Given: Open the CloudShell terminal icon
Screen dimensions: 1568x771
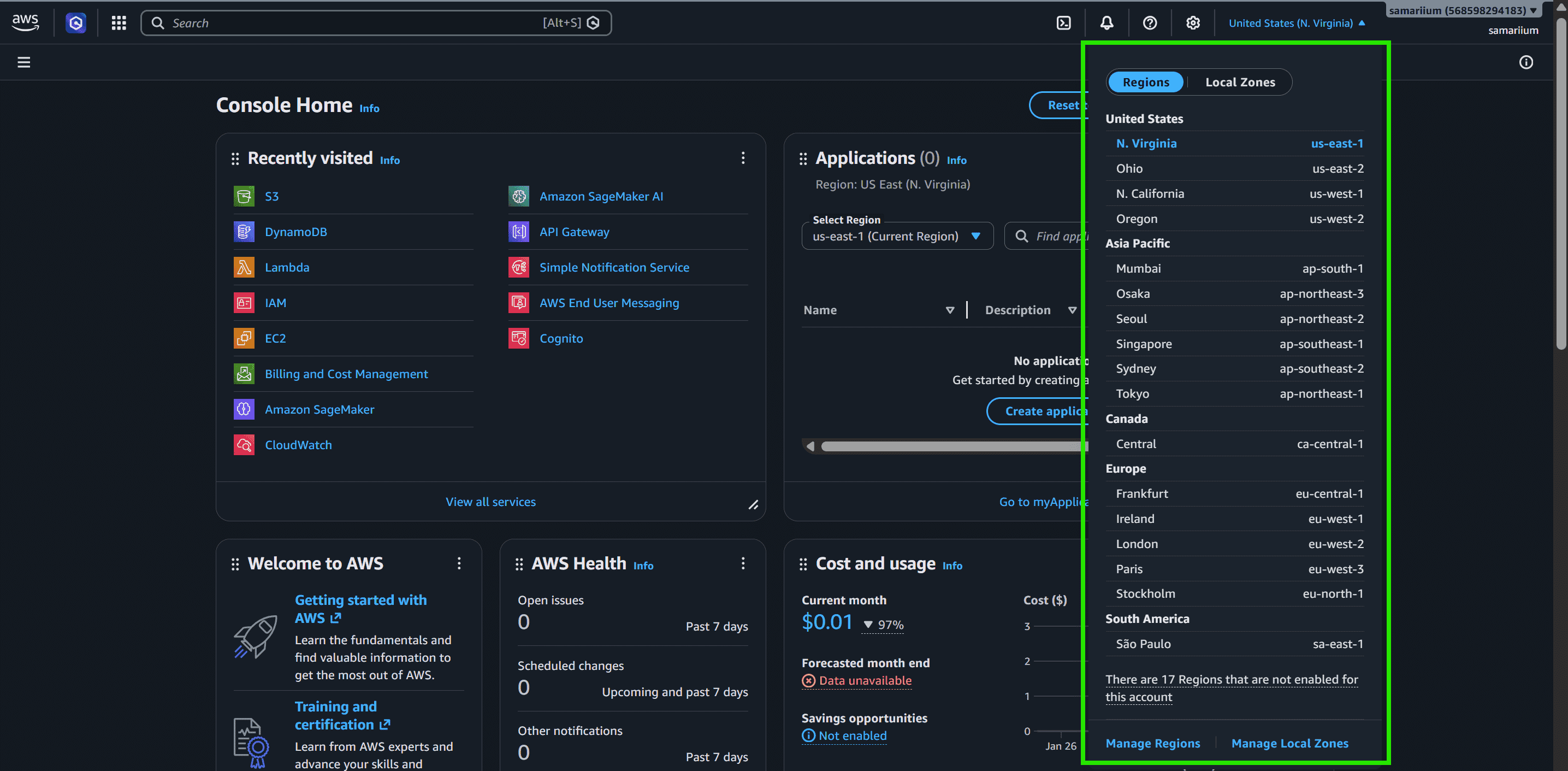Looking at the screenshot, I should (1063, 22).
